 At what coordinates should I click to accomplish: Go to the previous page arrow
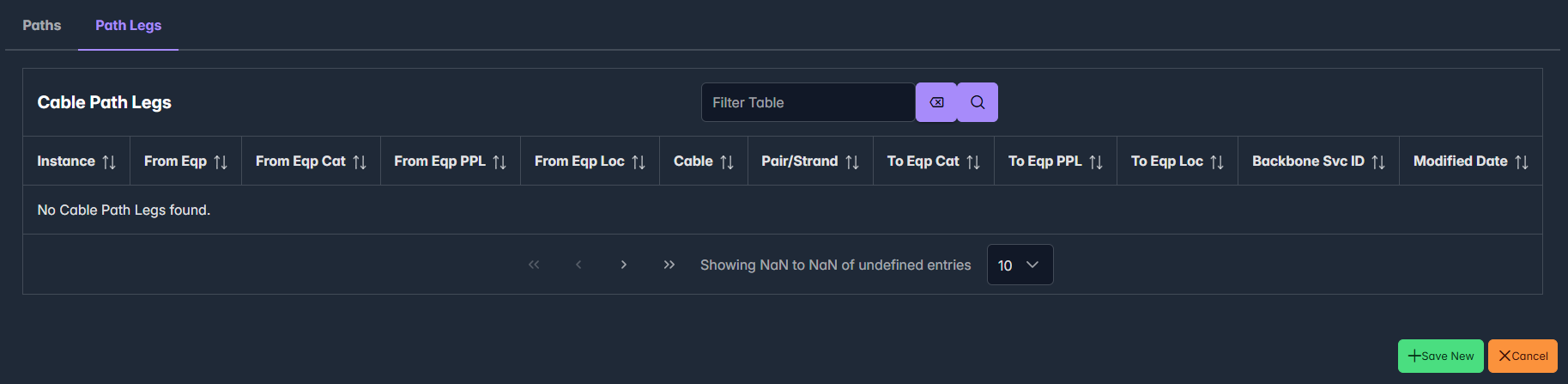click(578, 265)
